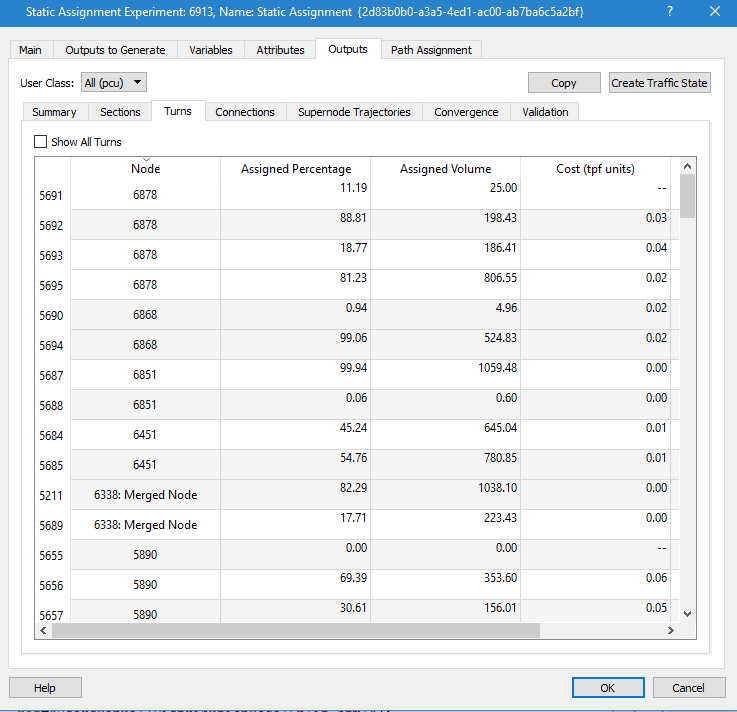This screenshot has width=737, height=712.
Task: View the Supernode Trajectories sub-tab
Action: [354, 112]
